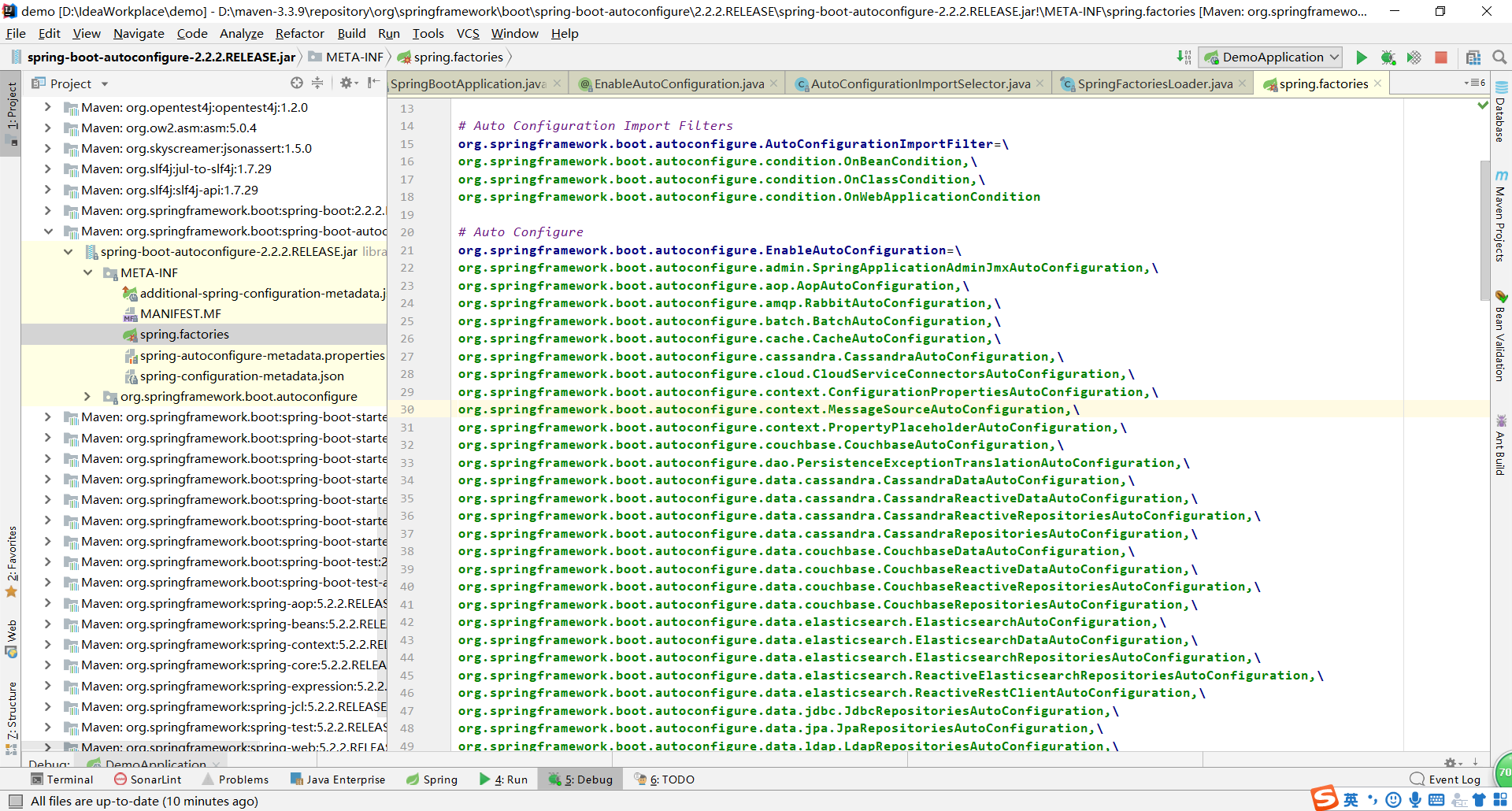Open the Problems tool window
The image size is (1512, 811).
tap(235, 780)
